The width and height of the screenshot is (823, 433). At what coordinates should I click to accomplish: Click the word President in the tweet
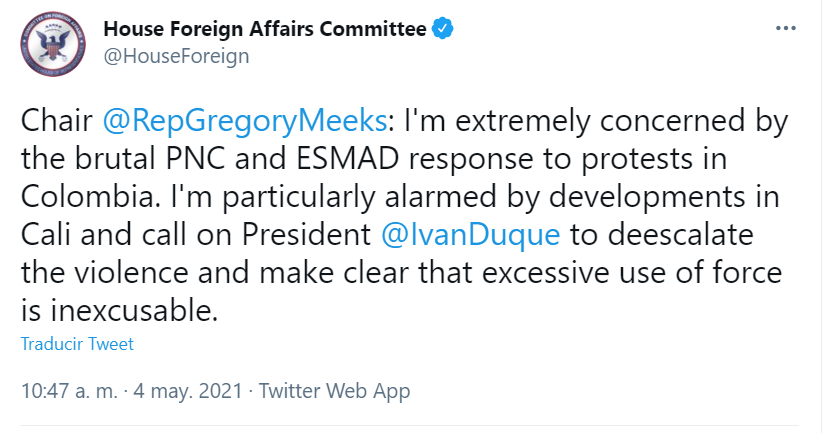click(x=307, y=234)
